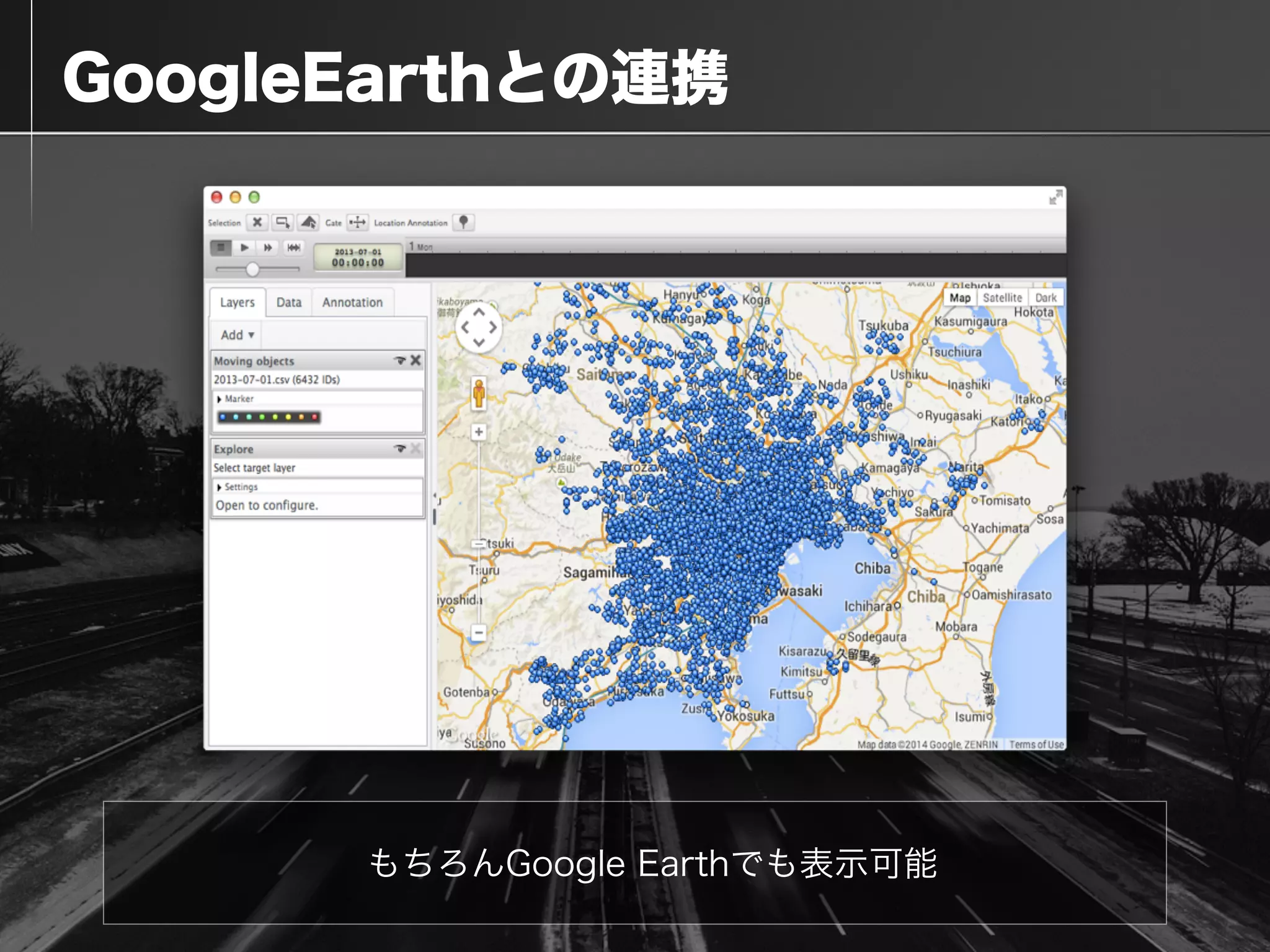Open the Data tab
The height and width of the screenshot is (952, 1270).
coord(289,302)
